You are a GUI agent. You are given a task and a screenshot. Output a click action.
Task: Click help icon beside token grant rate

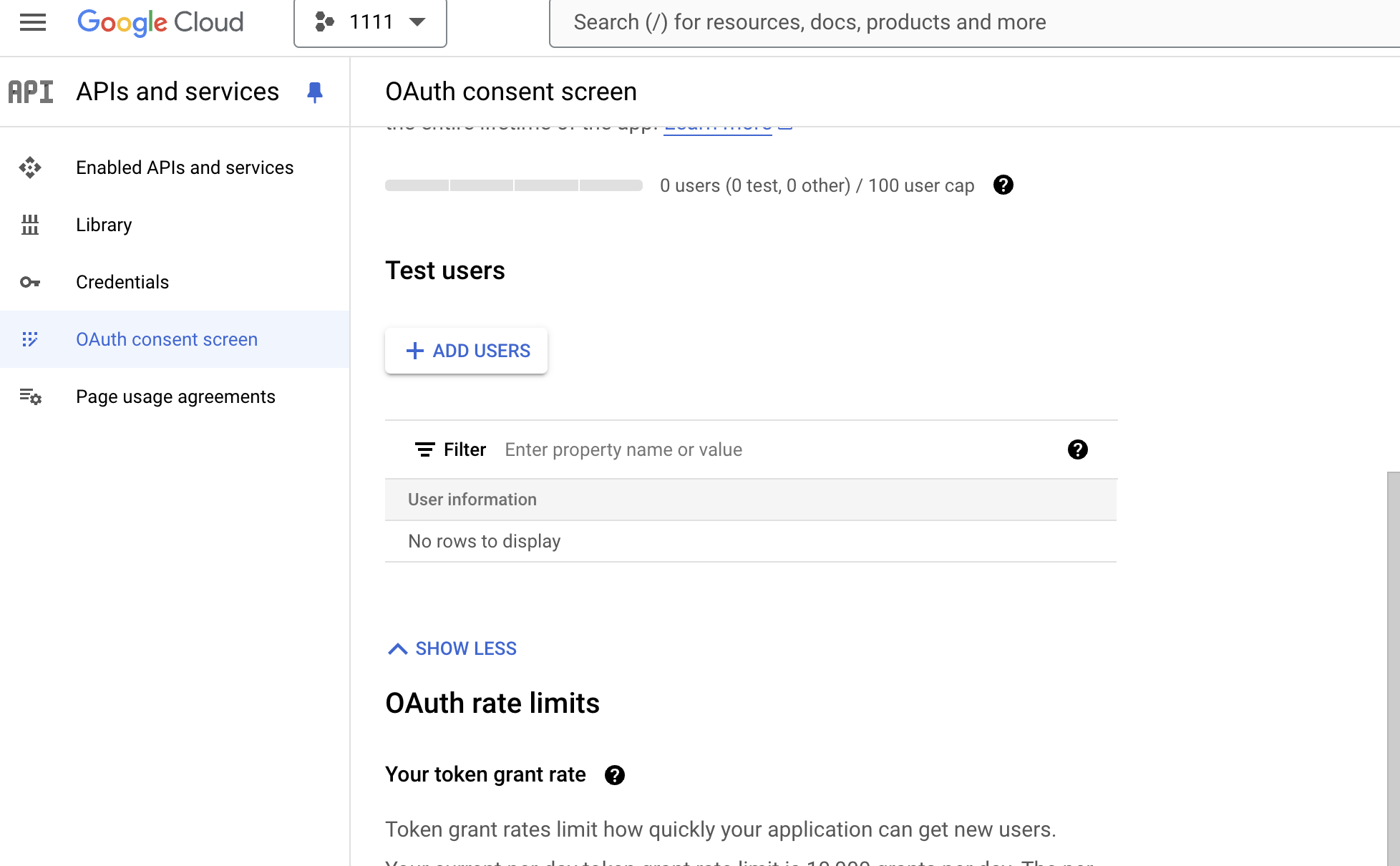point(614,775)
